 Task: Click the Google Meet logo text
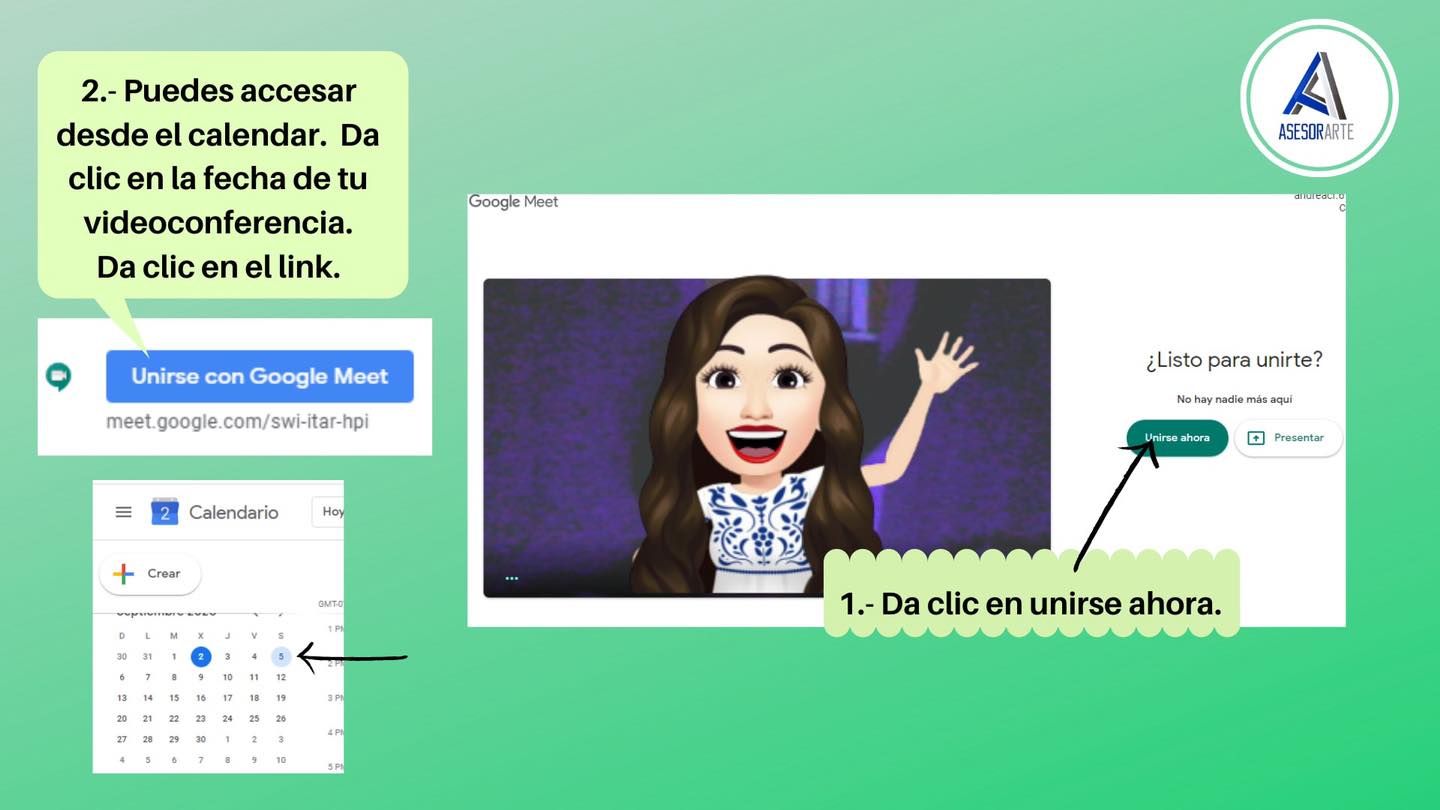tap(513, 202)
